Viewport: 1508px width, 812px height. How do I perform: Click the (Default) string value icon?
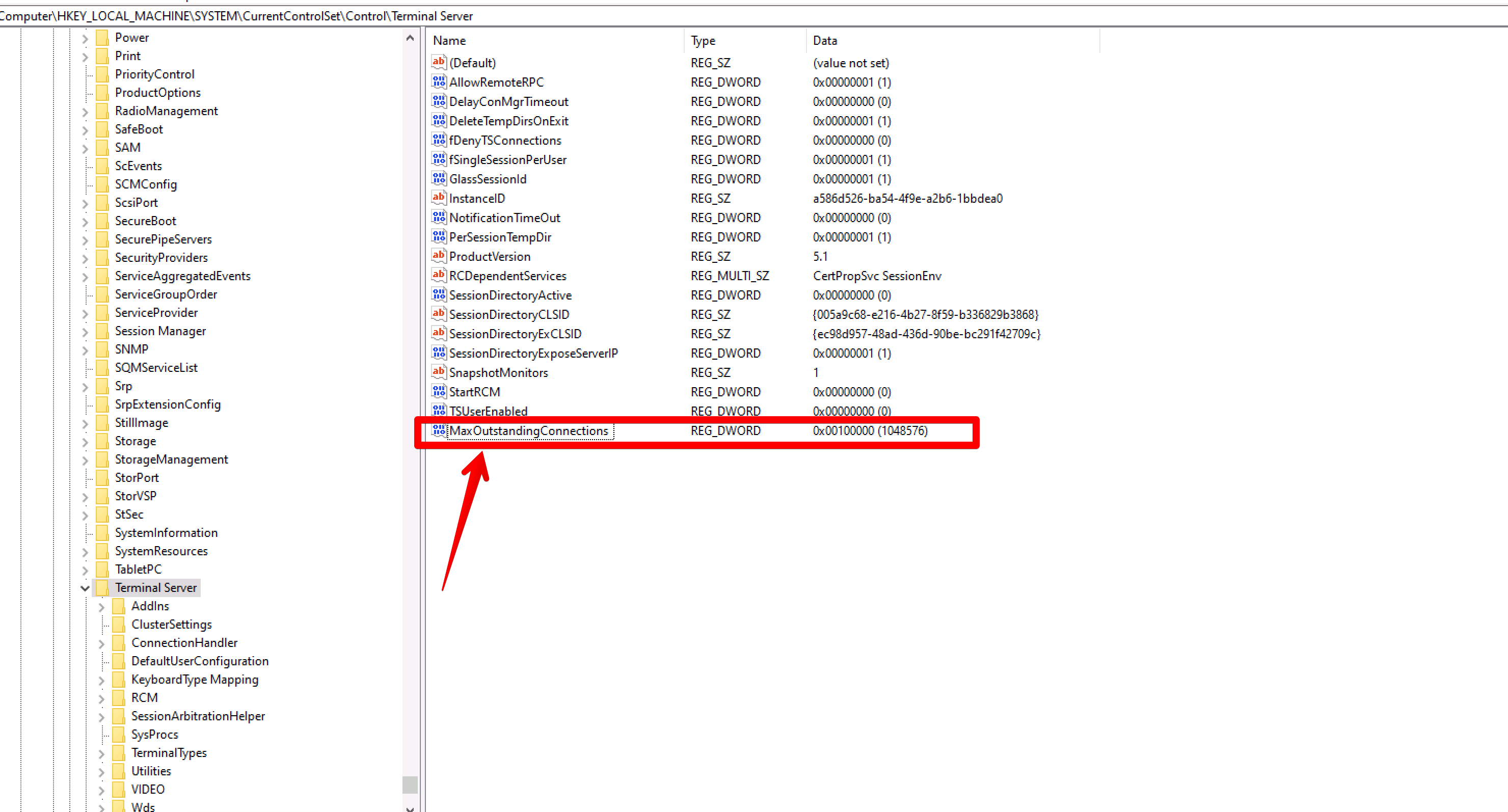(x=439, y=63)
